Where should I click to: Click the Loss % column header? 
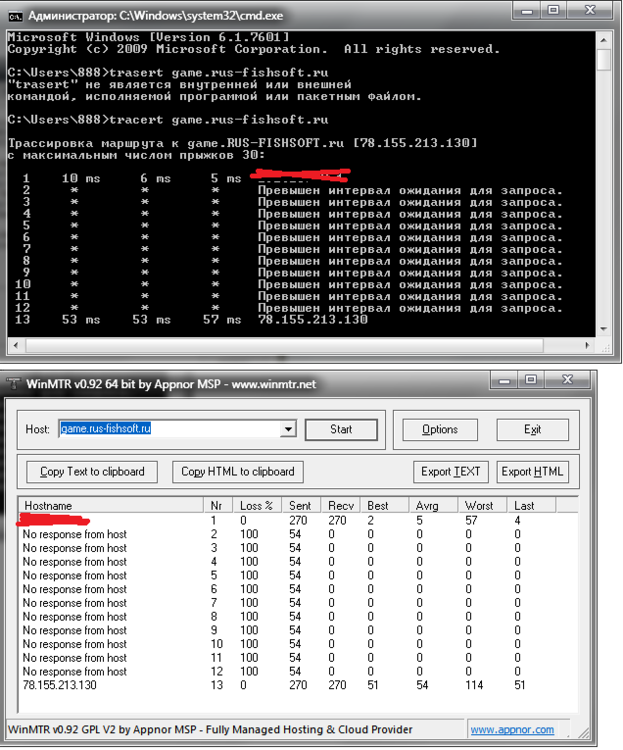coord(257,506)
